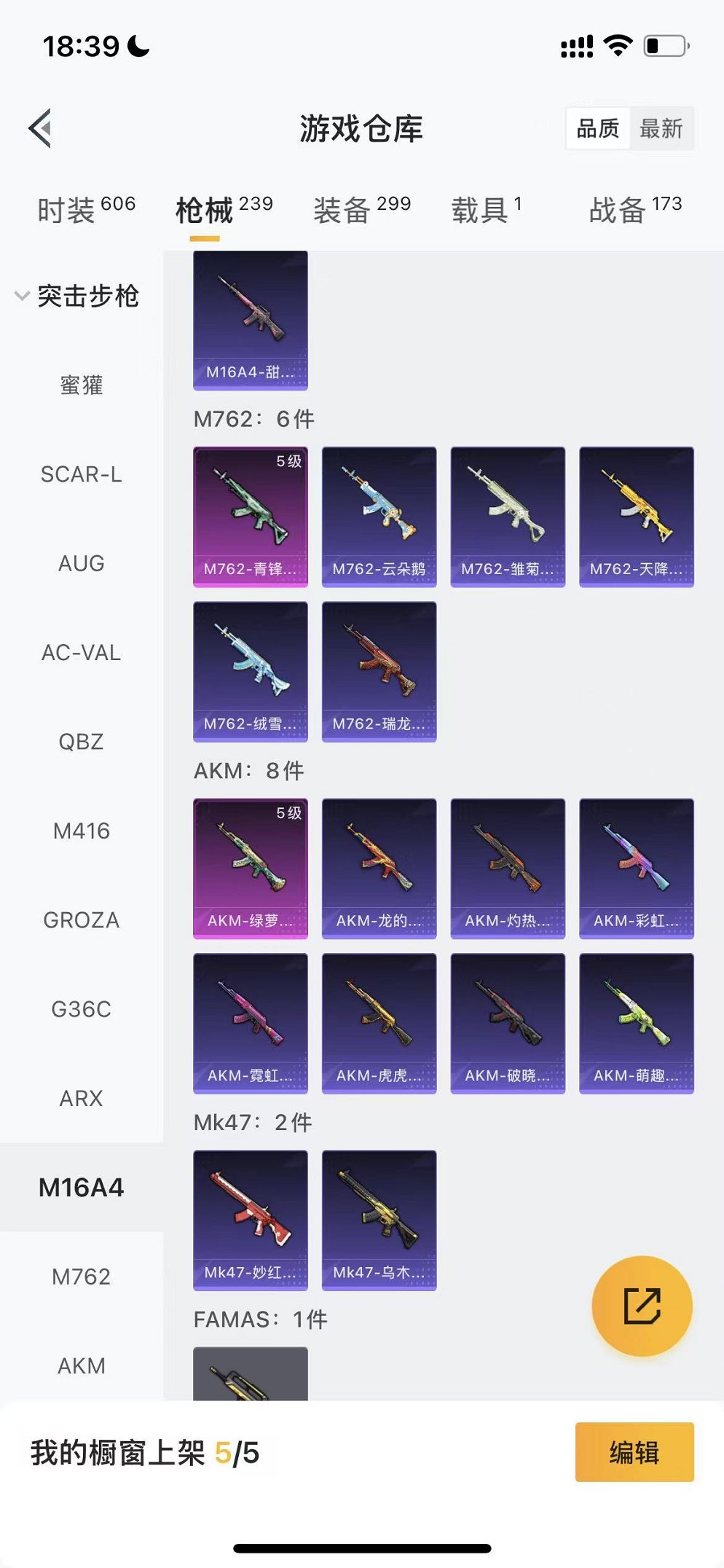Open the AKM-彩虹 skin thumbnail
This screenshot has height=1568, width=724.
pos(637,869)
